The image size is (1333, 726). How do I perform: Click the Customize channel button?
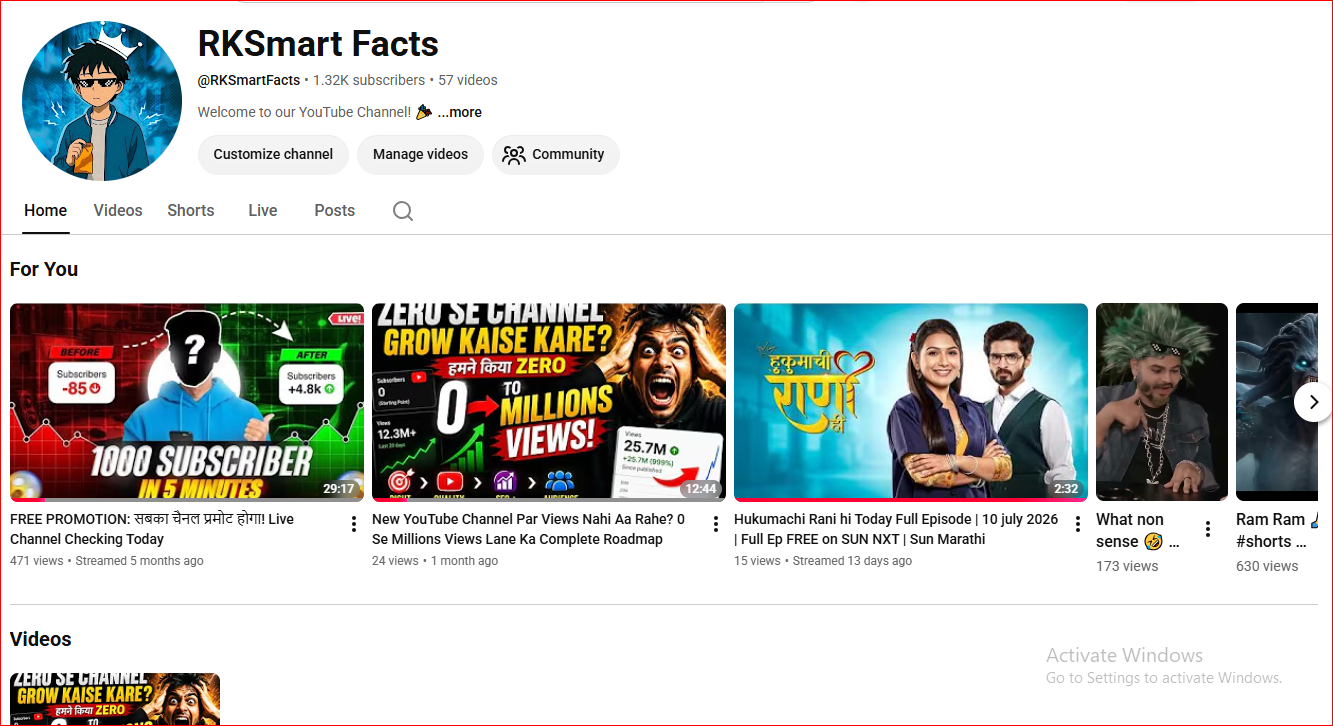[273, 155]
